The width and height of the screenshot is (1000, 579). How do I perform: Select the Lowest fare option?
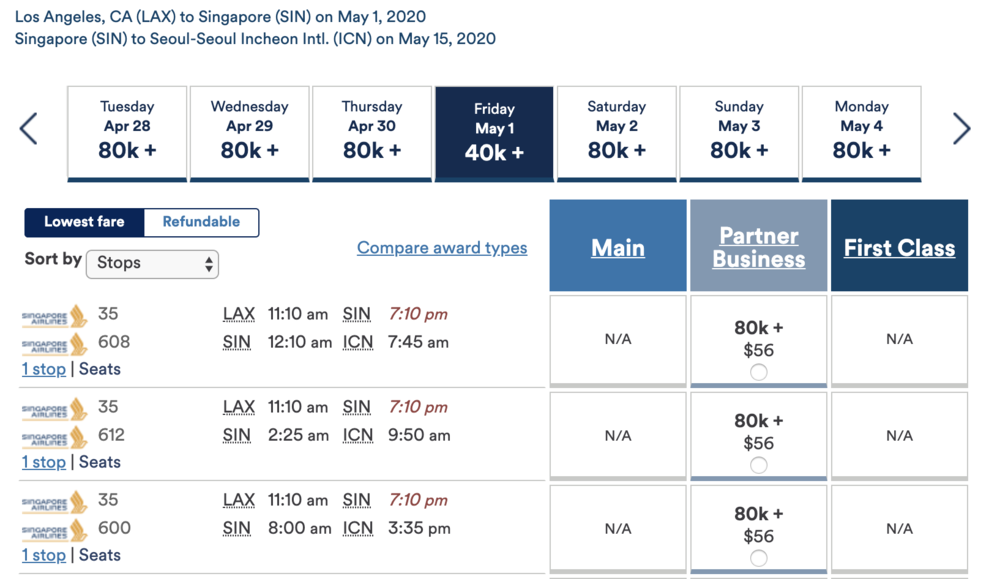(x=85, y=222)
